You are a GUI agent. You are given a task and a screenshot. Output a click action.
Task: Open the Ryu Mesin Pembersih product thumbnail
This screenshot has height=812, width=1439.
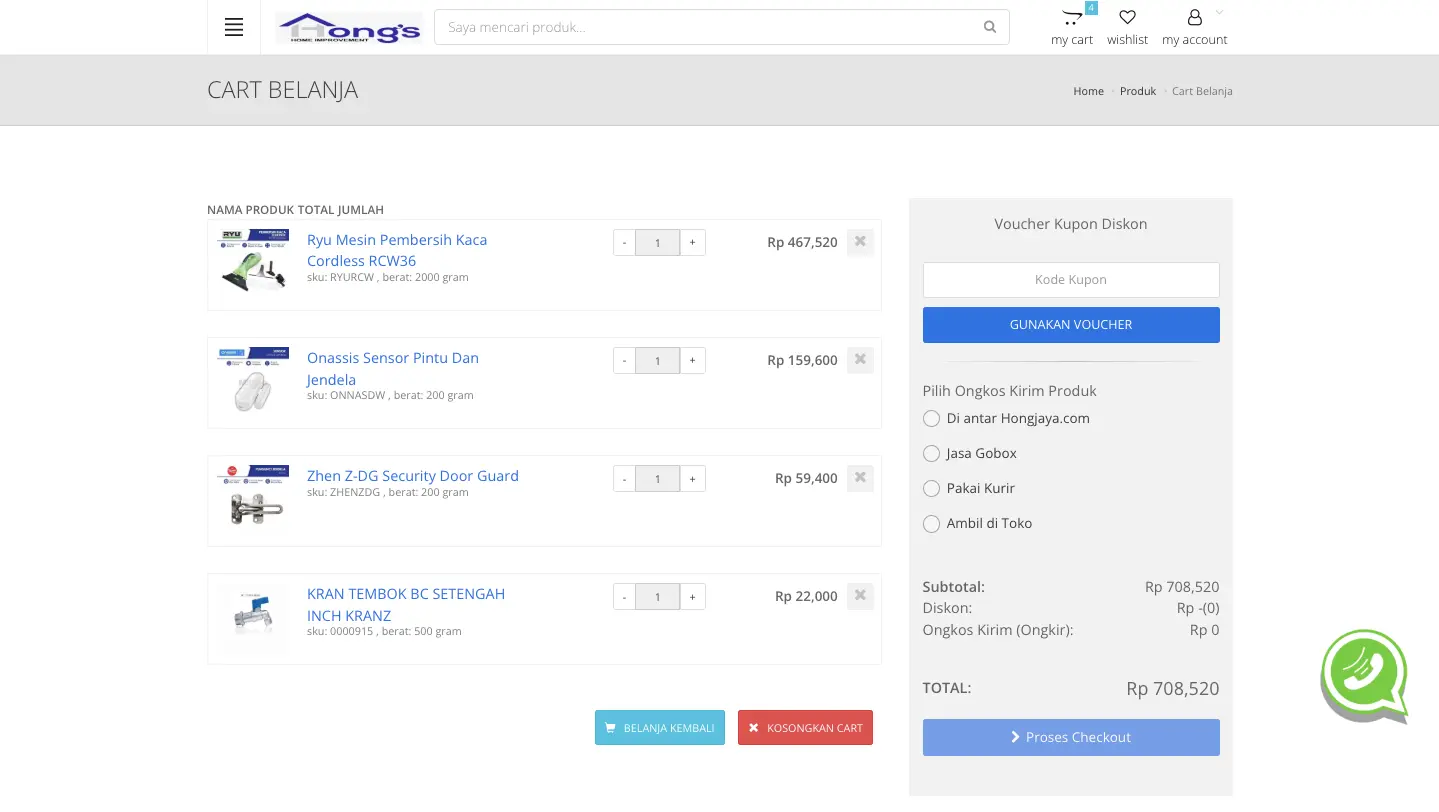(x=253, y=261)
